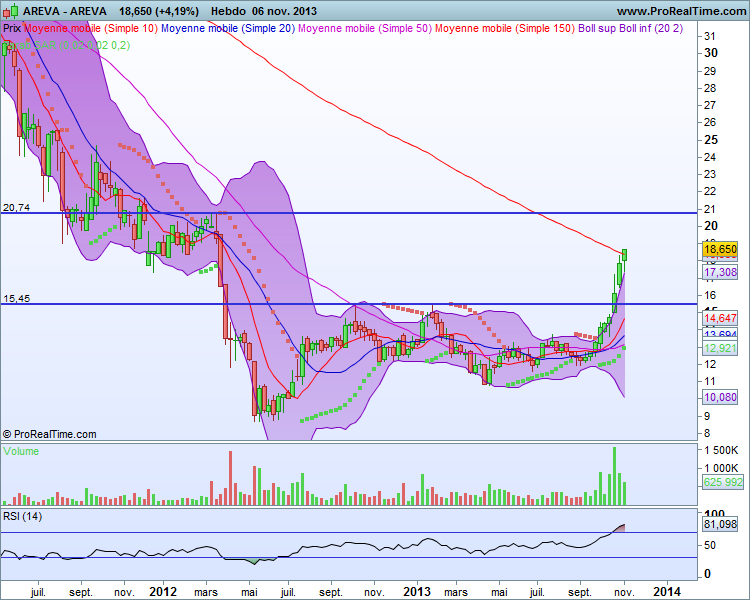
Task: Click the 18,650 (+4,19%) quote value
Action: [159, 11]
